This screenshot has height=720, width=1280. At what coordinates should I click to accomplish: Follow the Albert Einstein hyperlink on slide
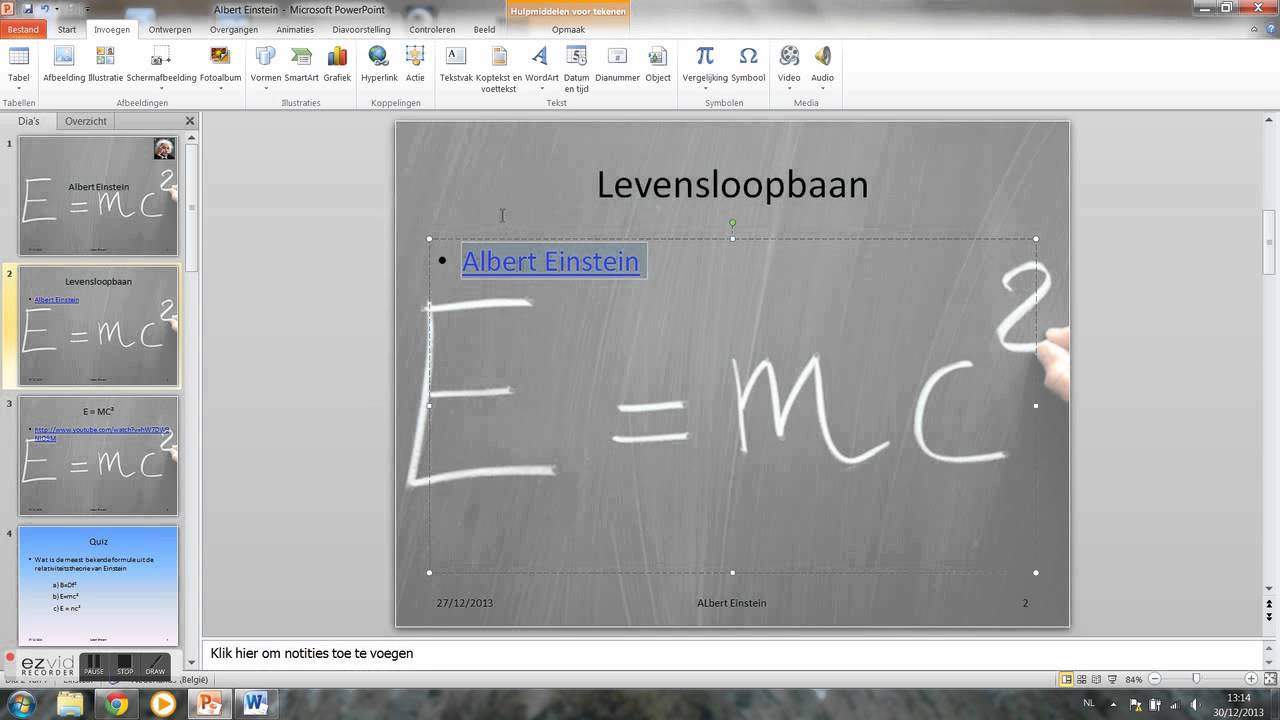point(550,261)
